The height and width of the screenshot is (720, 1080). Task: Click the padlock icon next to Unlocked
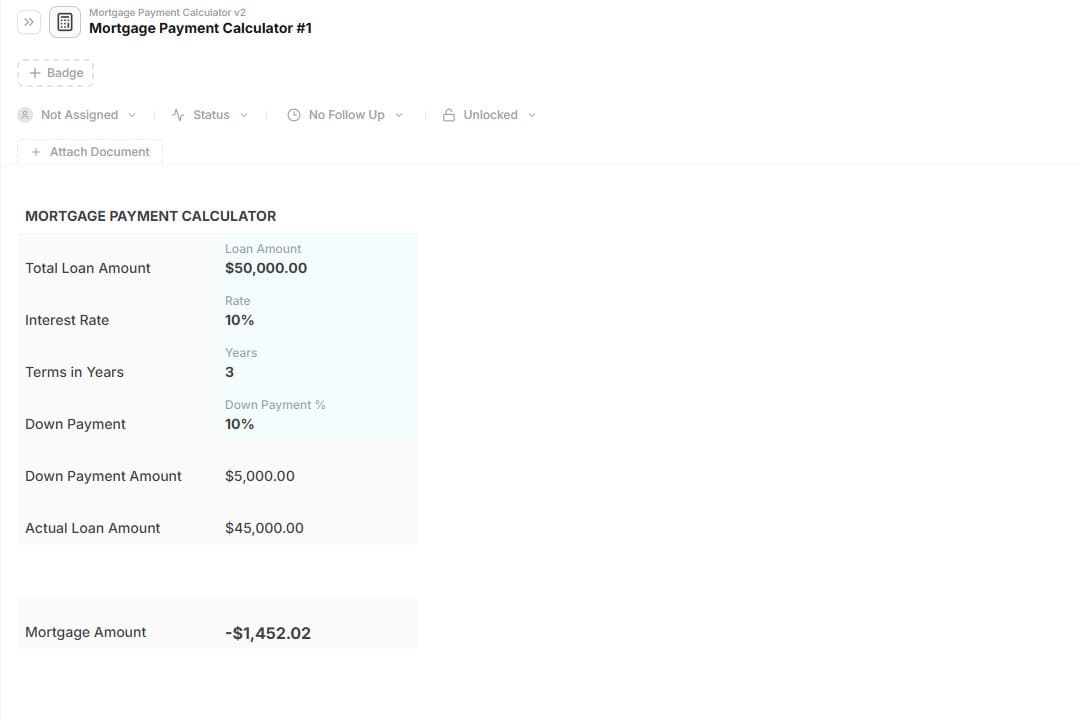[x=449, y=115]
